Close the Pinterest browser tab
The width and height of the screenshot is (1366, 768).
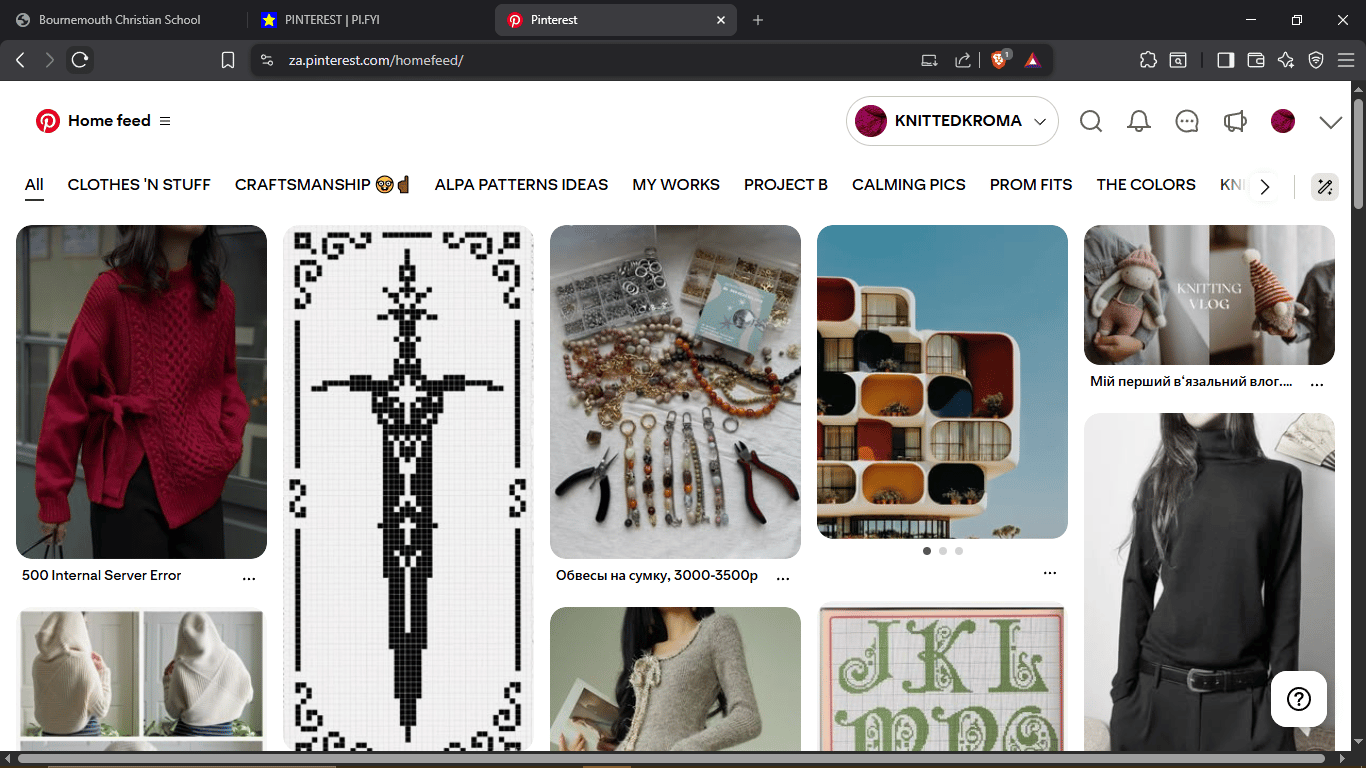721,20
